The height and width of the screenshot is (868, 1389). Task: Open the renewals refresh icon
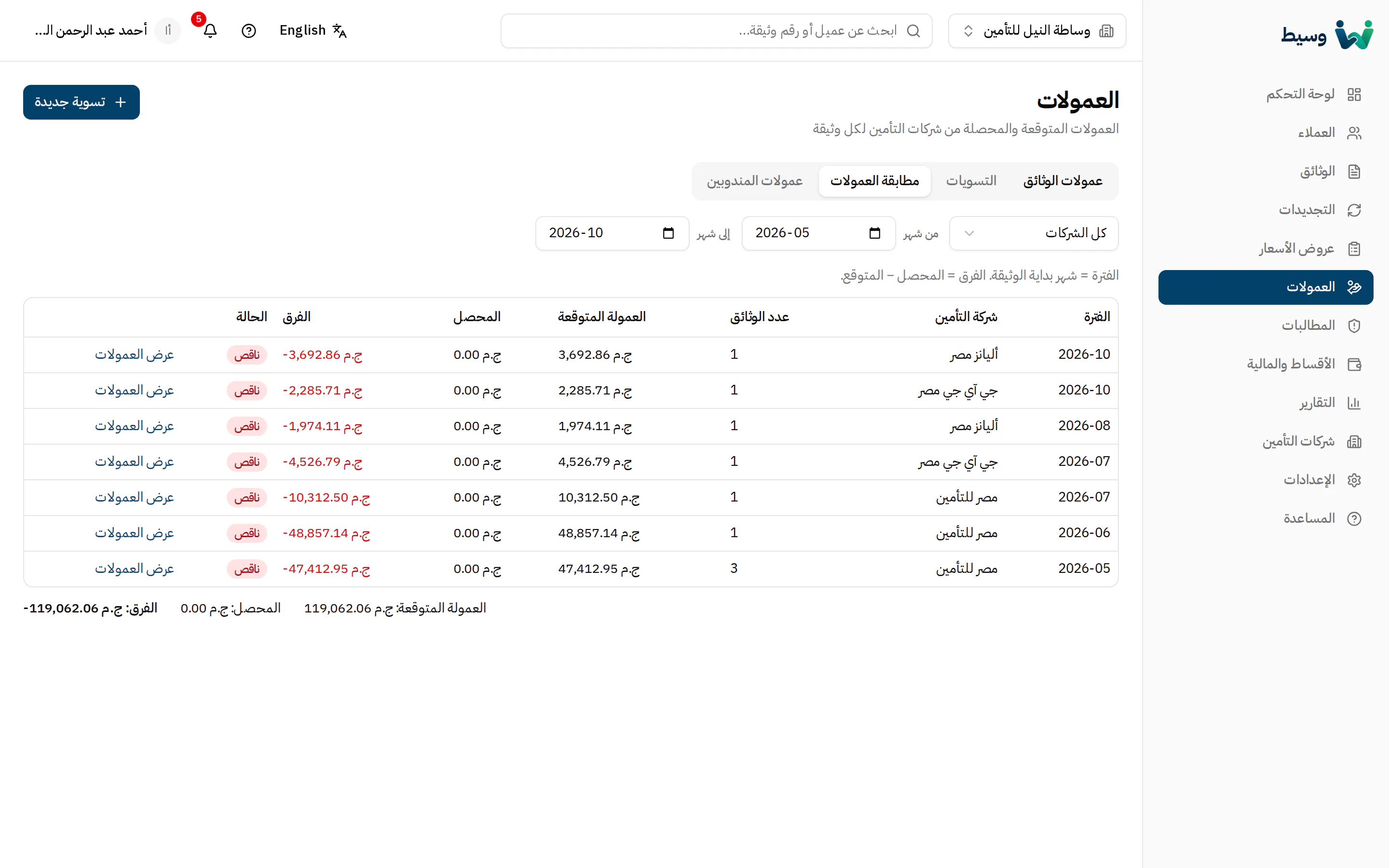coord(1354,210)
